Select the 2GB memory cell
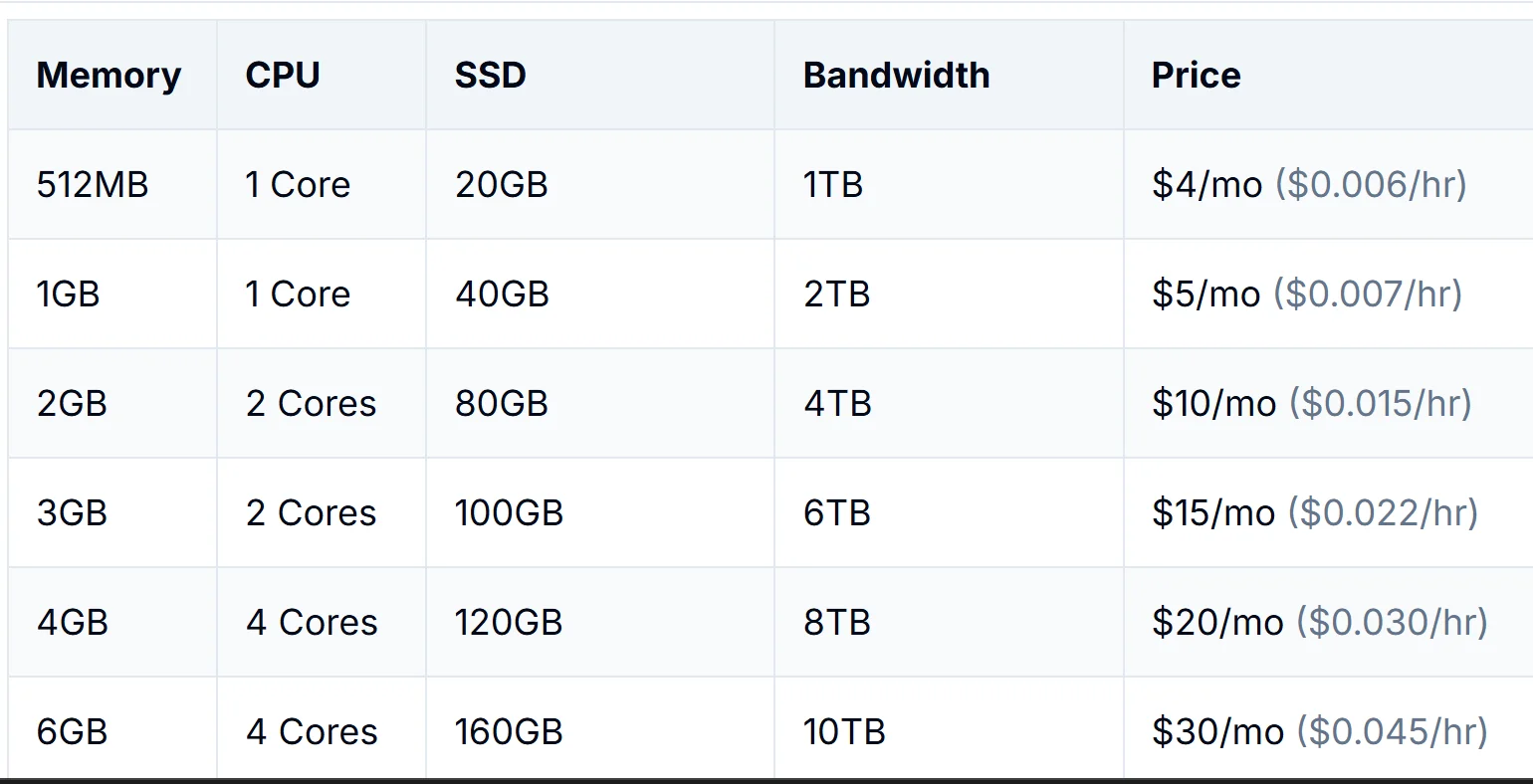 click(72, 404)
